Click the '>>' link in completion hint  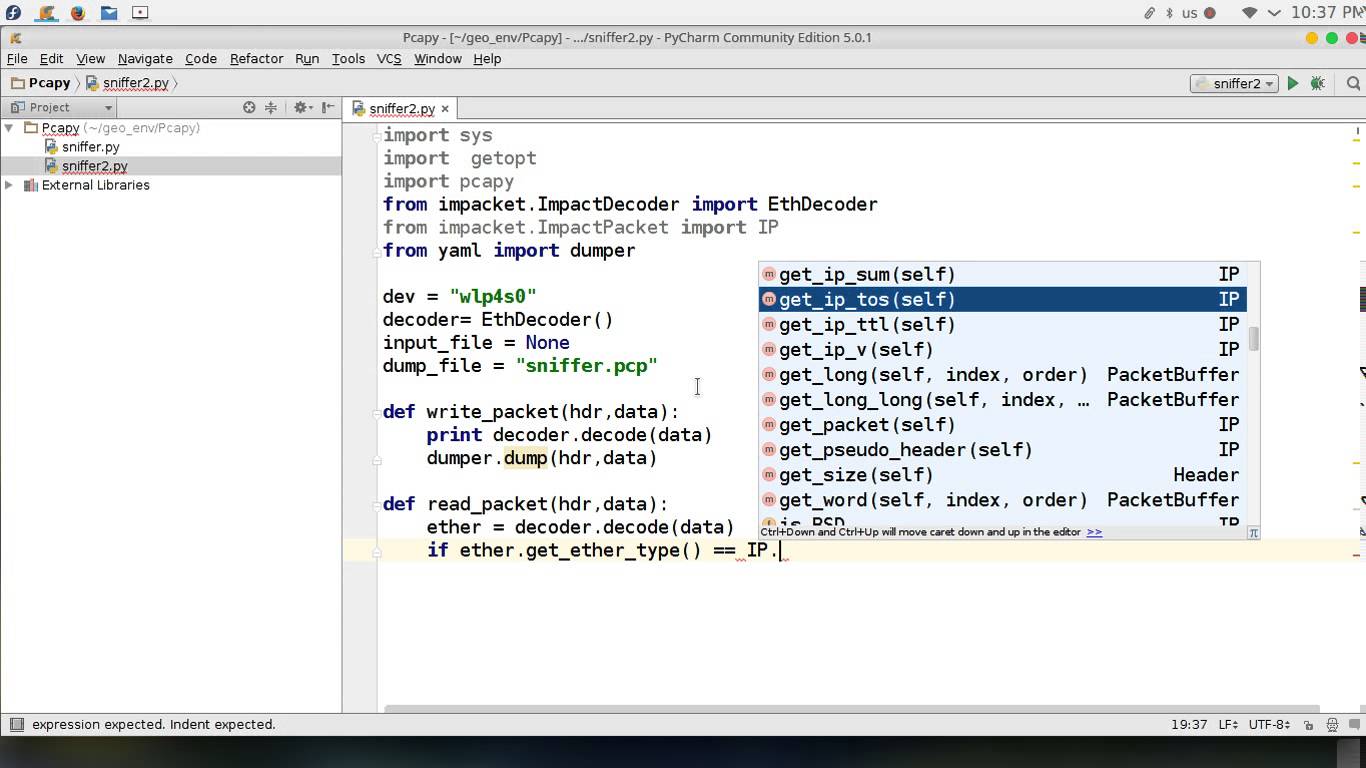(1094, 532)
